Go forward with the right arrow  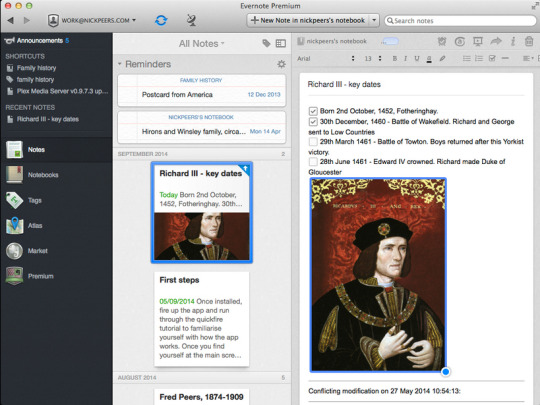(27, 20)
